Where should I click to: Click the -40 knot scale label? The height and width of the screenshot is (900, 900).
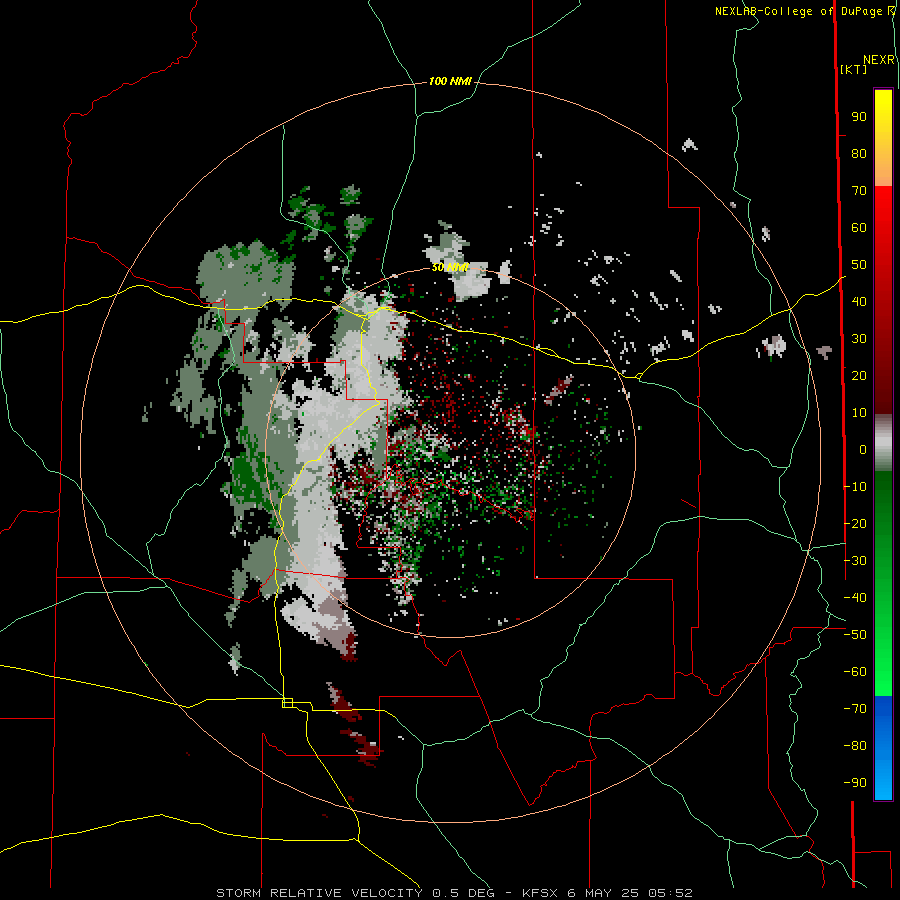coord(855,598)
